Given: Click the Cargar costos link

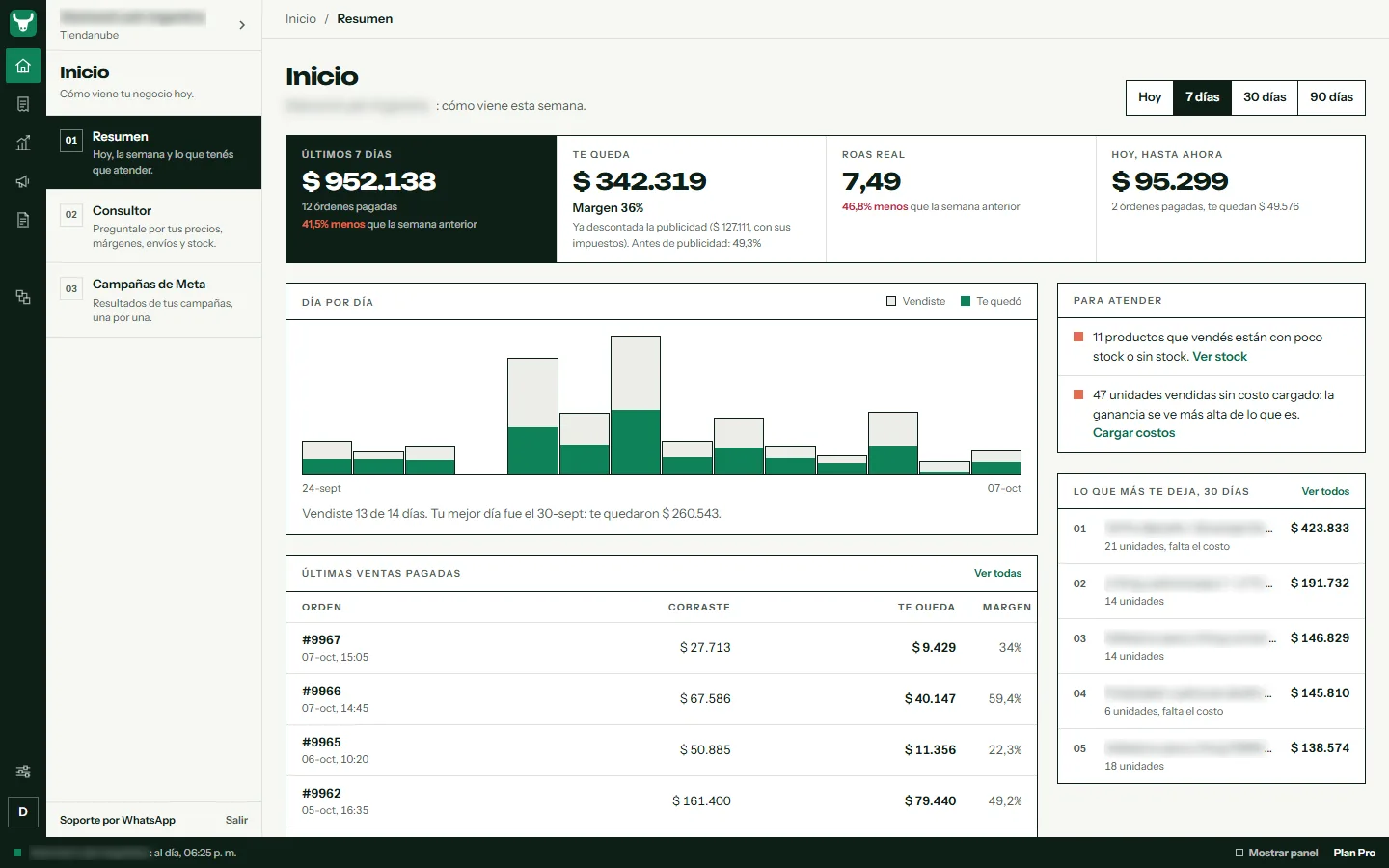Looking at the screenshot, I should coord(1133,433).
